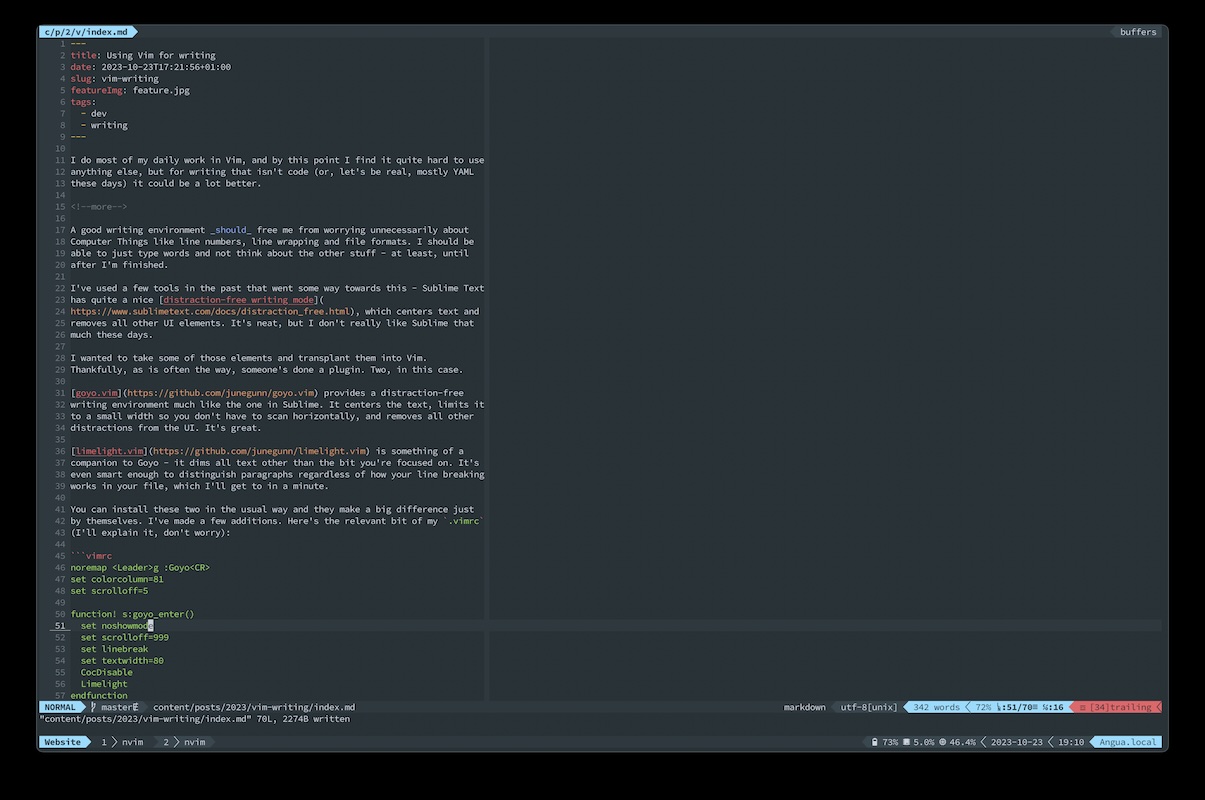The width and height of the screenshot is (1205, 800).
Task: Click the goyo.vim link text
Action: [x=98, y=393]
